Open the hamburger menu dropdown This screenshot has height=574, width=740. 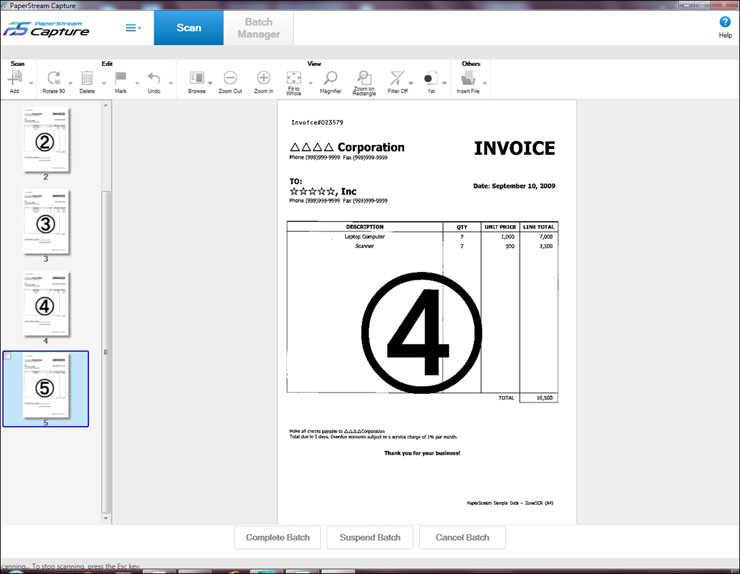pyautogui.click(x=132, y=28)
